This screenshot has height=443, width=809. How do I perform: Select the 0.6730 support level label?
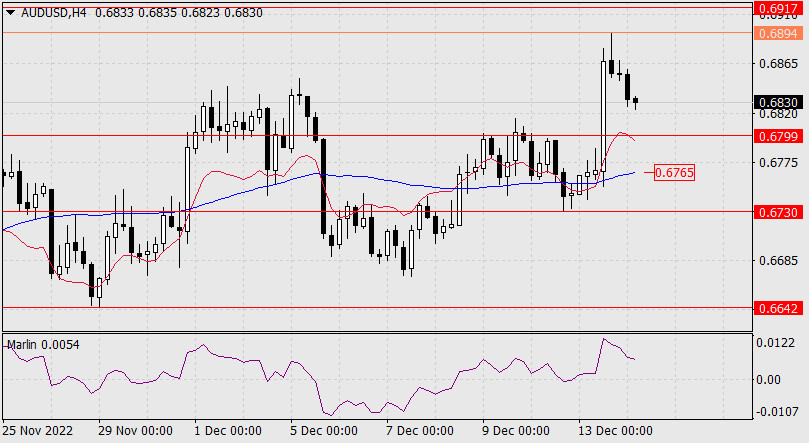click(779, 212)
